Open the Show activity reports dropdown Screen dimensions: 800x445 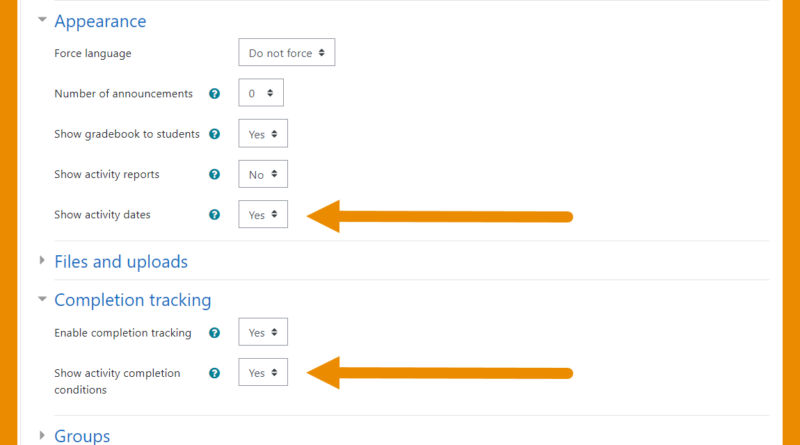(x=263, y=174)
